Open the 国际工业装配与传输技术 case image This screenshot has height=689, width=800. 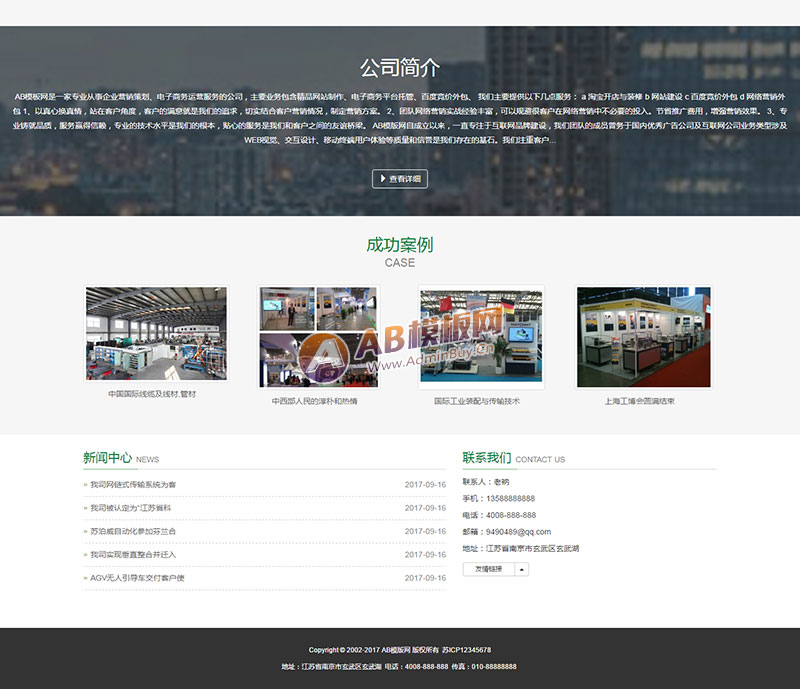481,337
